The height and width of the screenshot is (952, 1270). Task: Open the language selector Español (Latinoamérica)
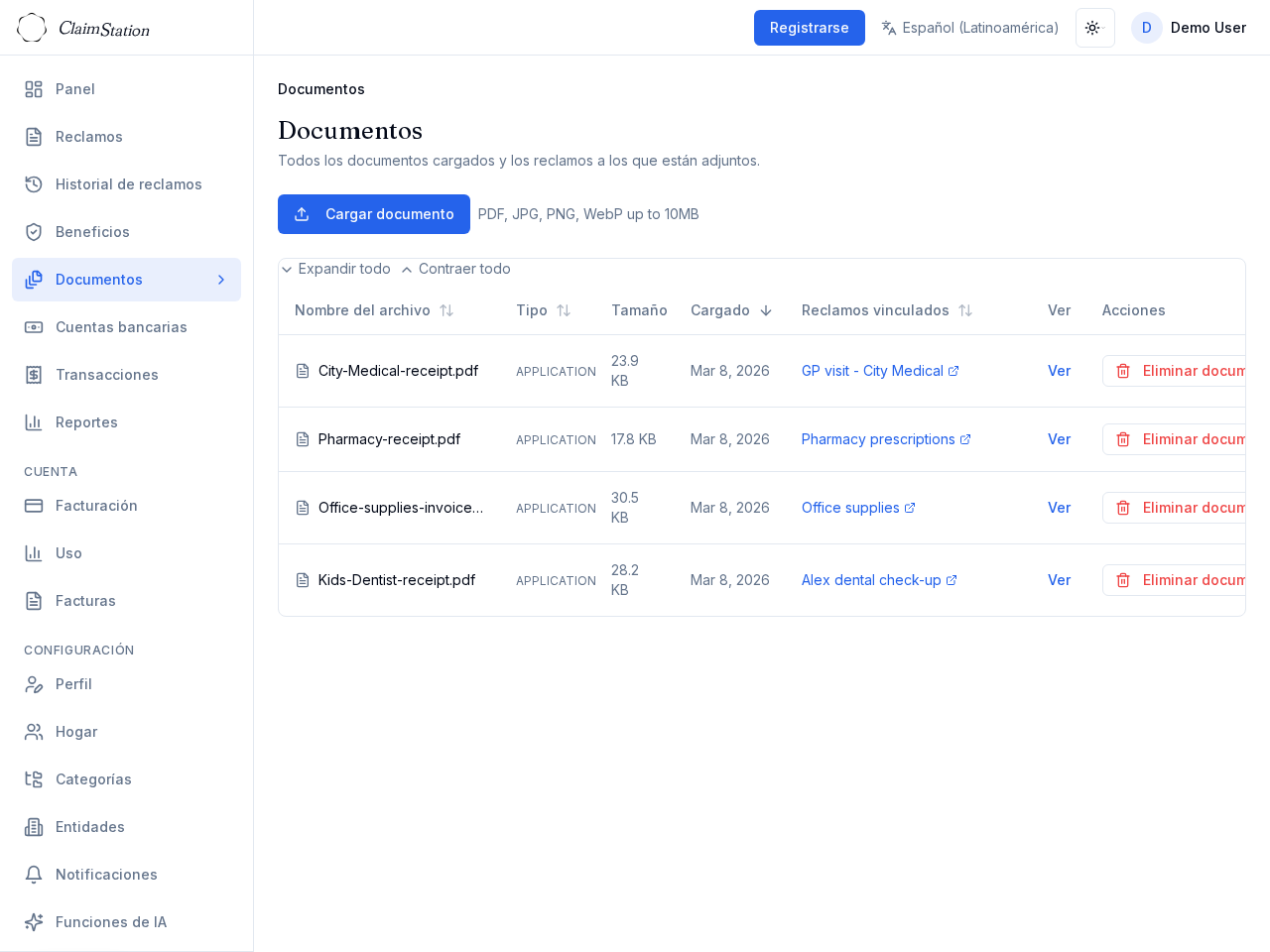click(x=969, y=28)
